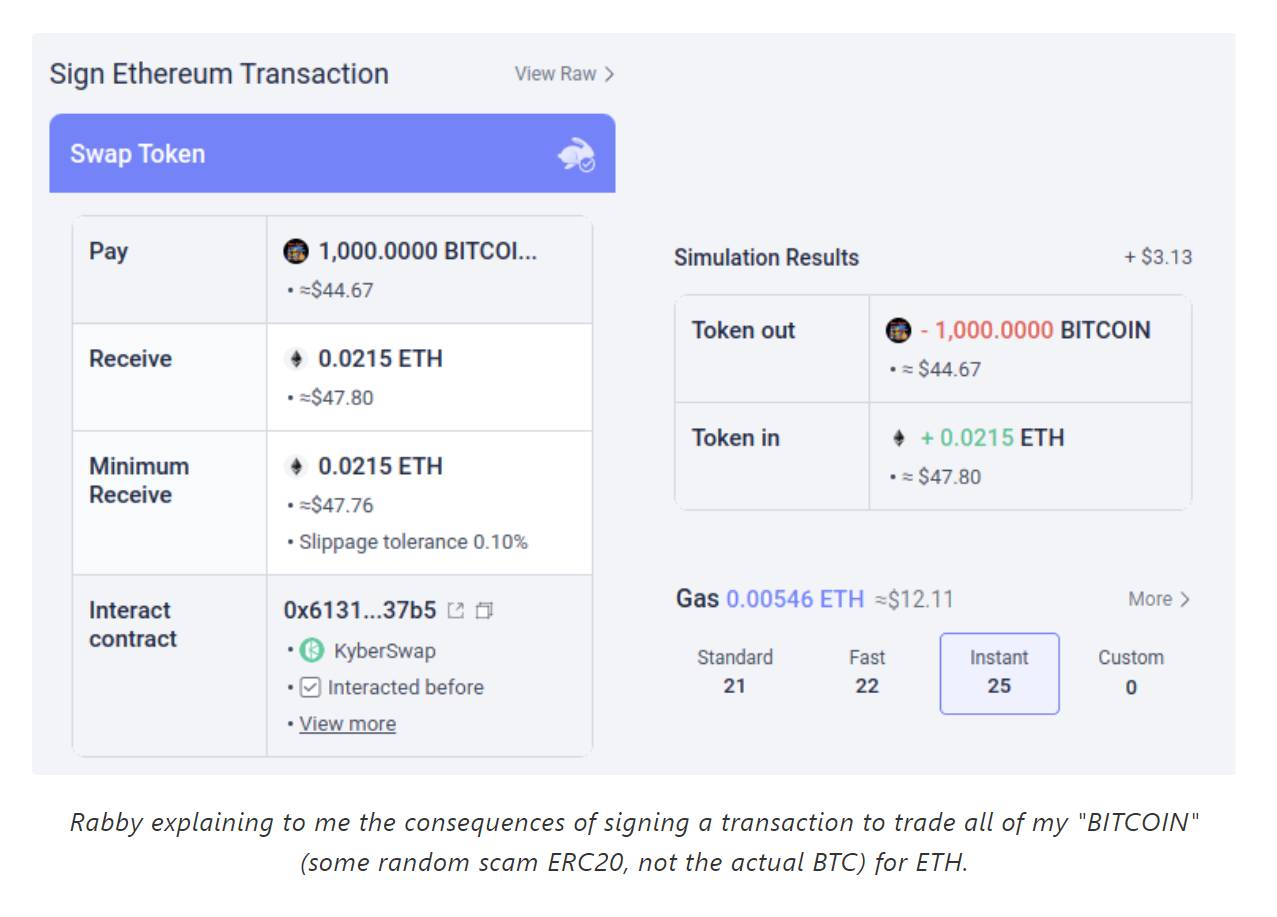Choose the Custom gas option
The image size is (1277, 917).
(x=1131, y=672)
